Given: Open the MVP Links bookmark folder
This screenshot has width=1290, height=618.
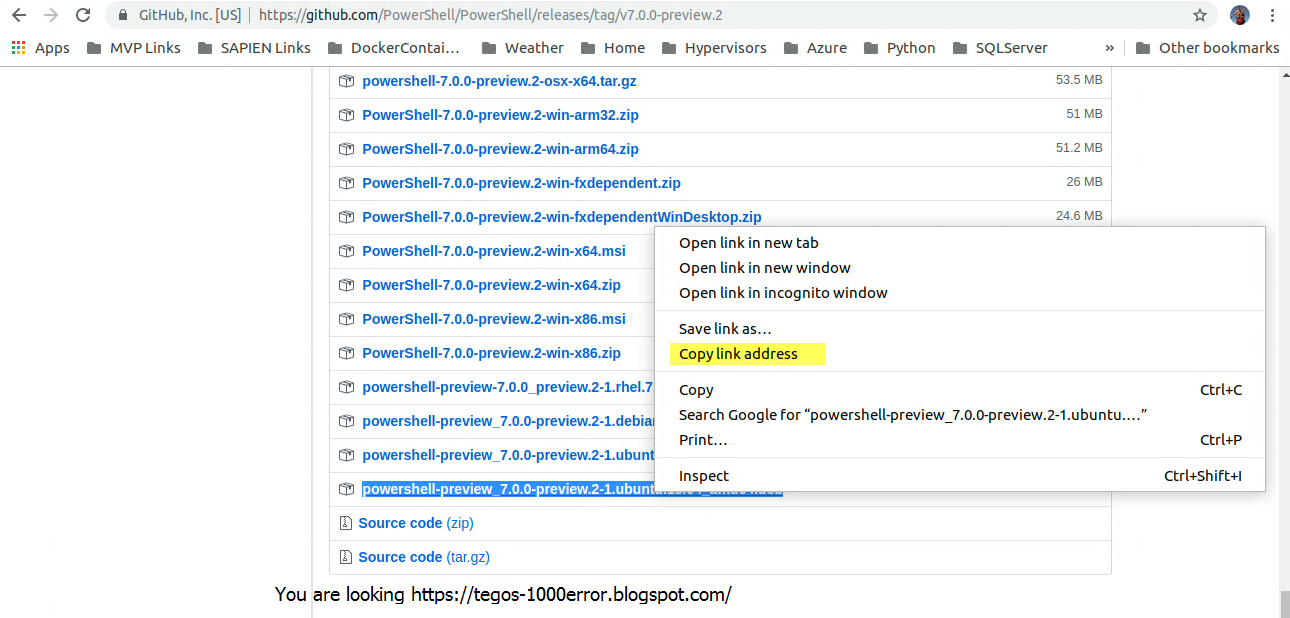Looking at the screenshot, I should tap(134, 48).
